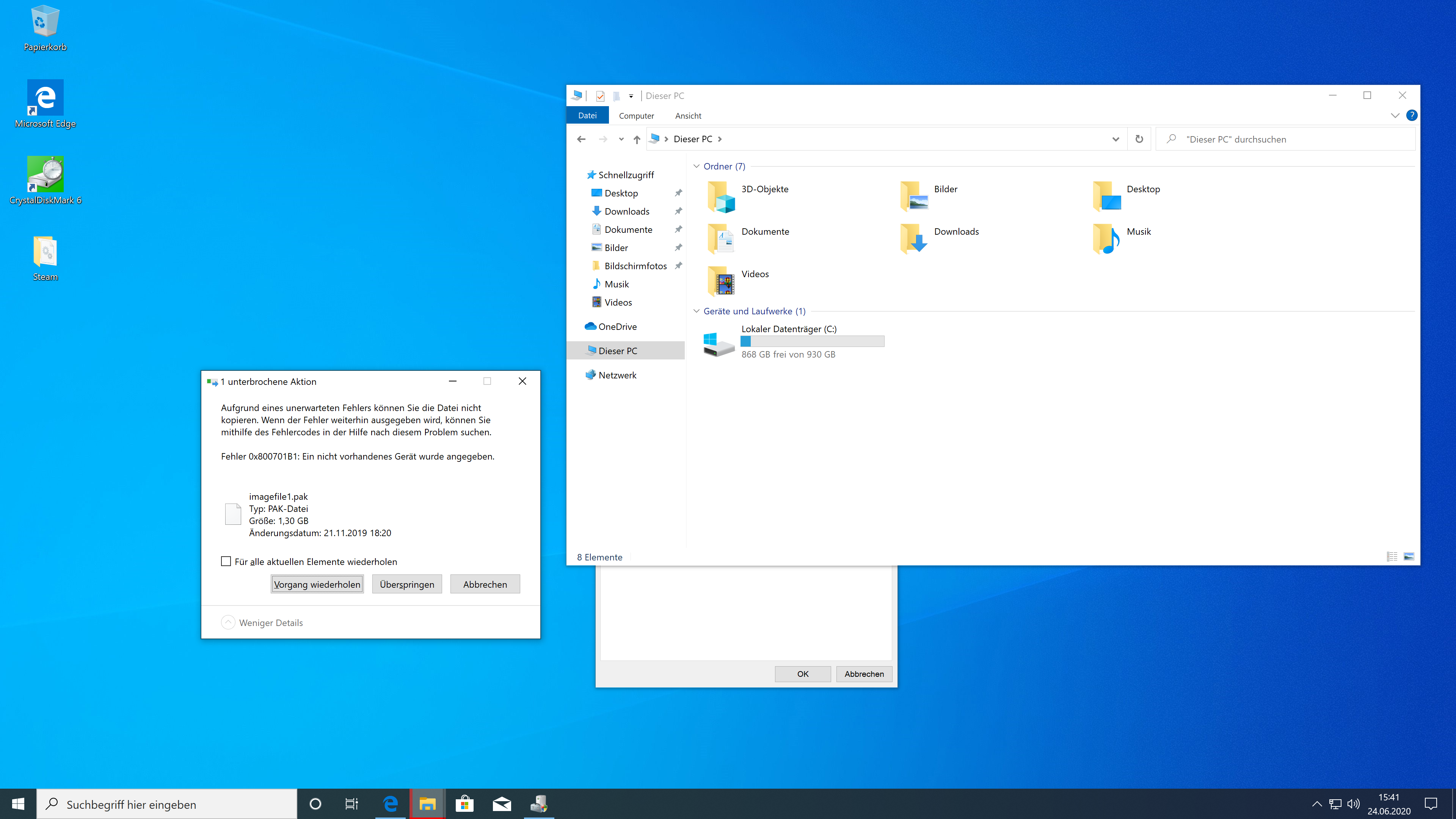Click Abbrechen in the error dialog

pos(485,584)
